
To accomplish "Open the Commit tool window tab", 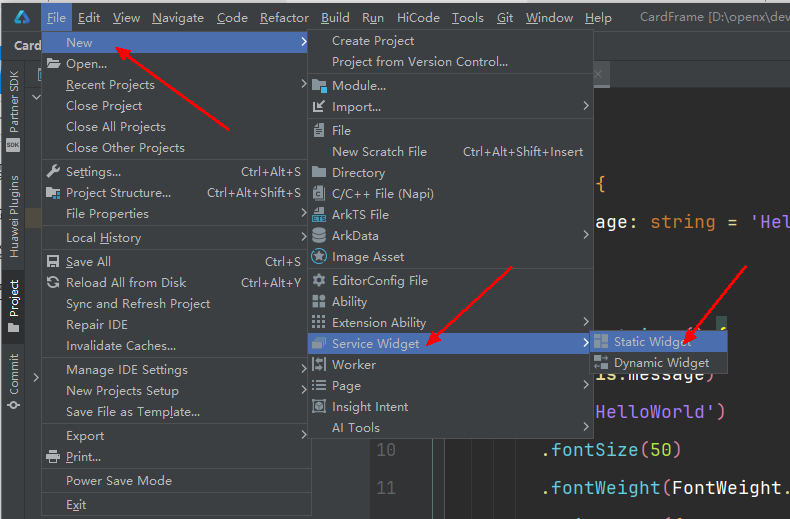I will coord(14,381).
